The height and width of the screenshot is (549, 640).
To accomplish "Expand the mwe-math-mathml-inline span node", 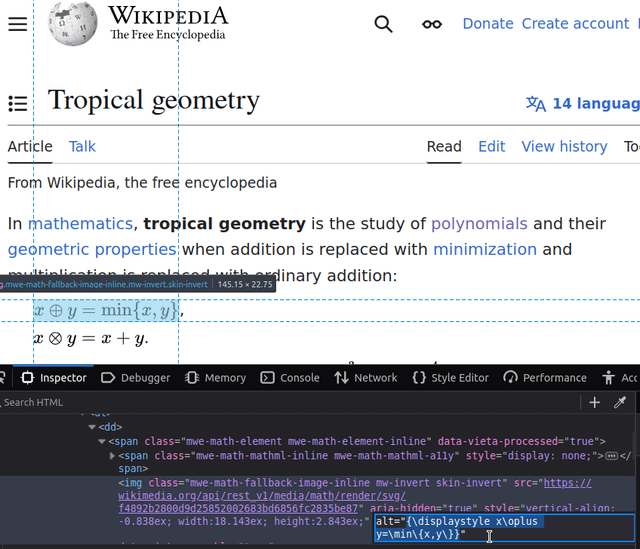I will coord(112,455).
